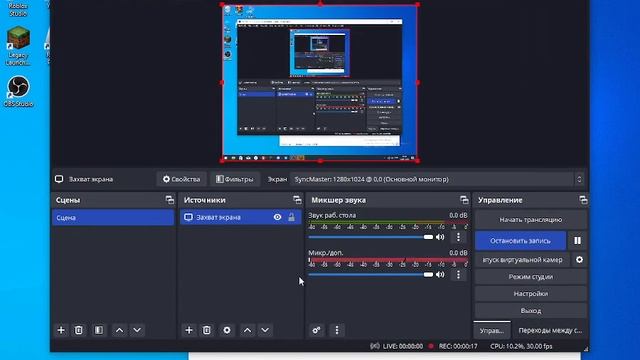Switch to the Управление bottom tab
Image resolution: width=640 pixels, height=360 pixels.
(492, 330)
